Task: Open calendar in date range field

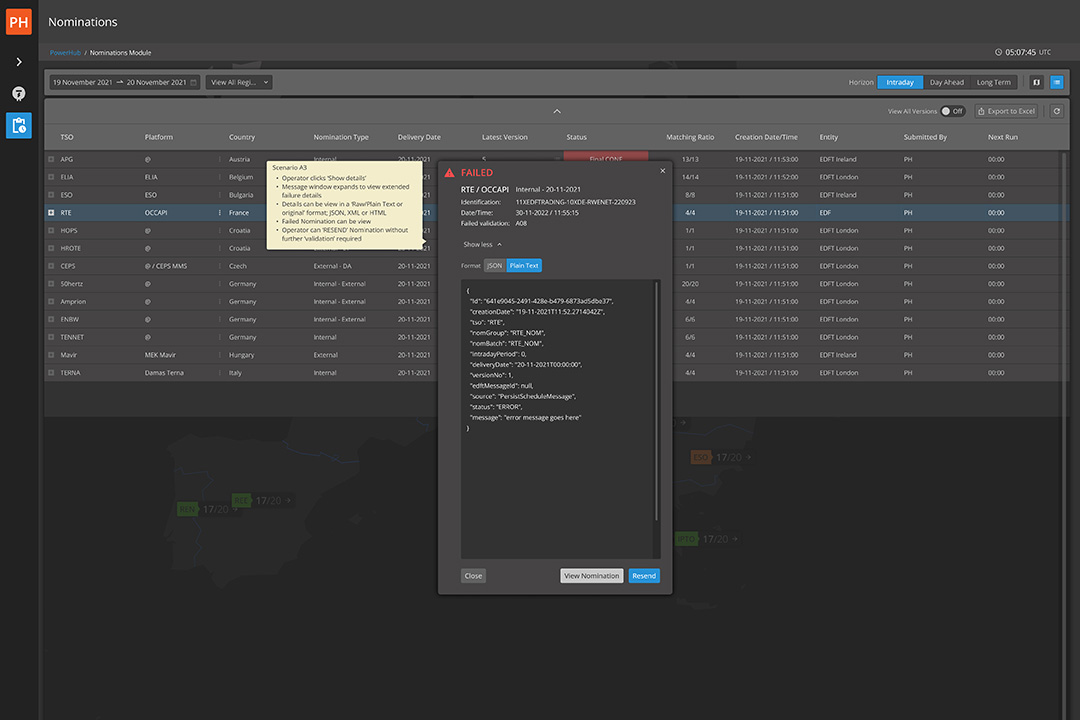Action: tap(193, 83)
